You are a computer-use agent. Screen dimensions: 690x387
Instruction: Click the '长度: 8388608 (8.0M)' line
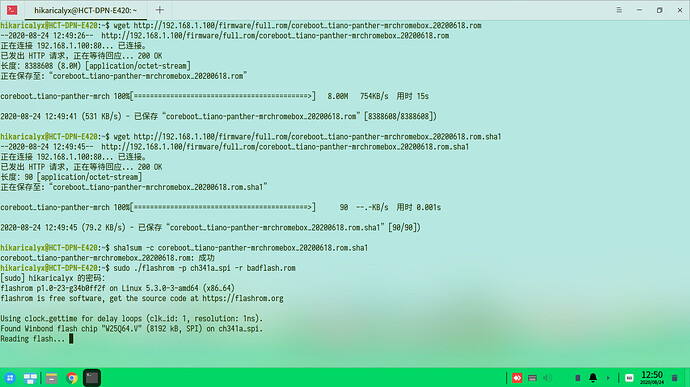pos(95,66)
